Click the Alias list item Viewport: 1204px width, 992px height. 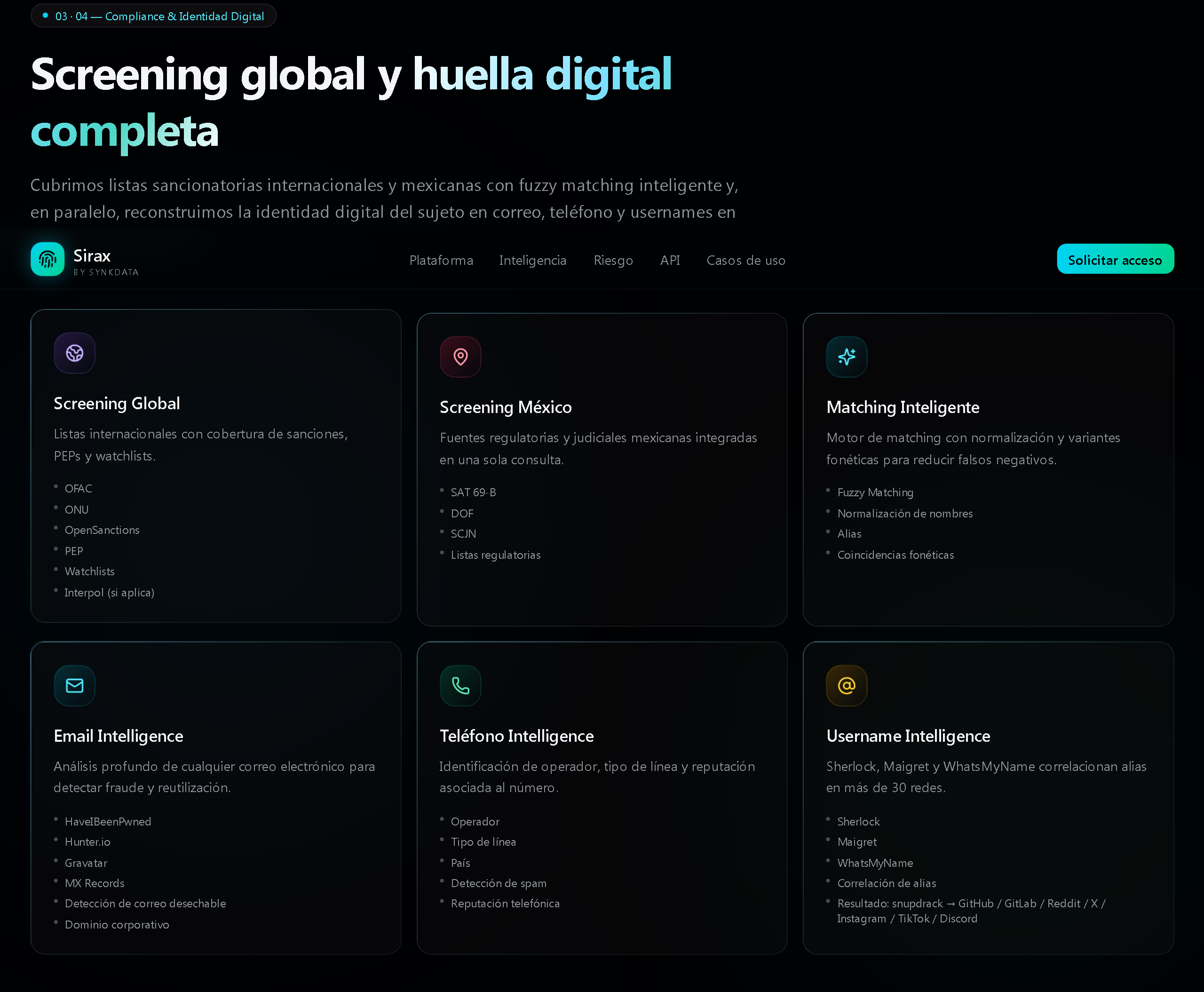(849, 534)
